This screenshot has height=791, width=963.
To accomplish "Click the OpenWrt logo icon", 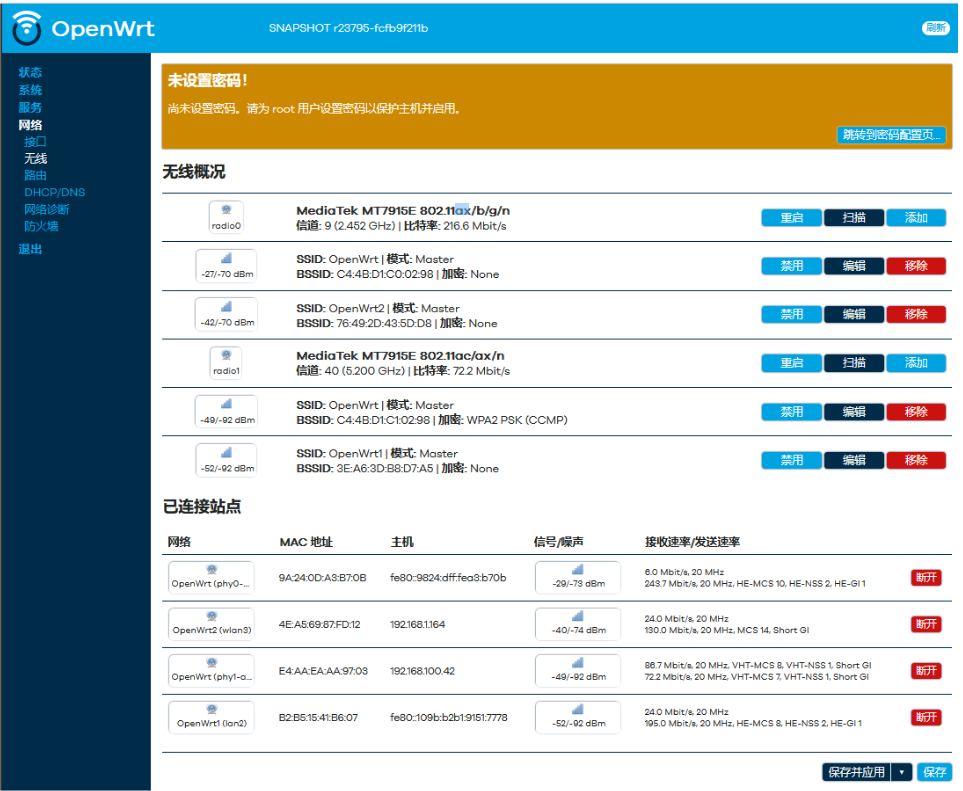I will tap(27, 28).
